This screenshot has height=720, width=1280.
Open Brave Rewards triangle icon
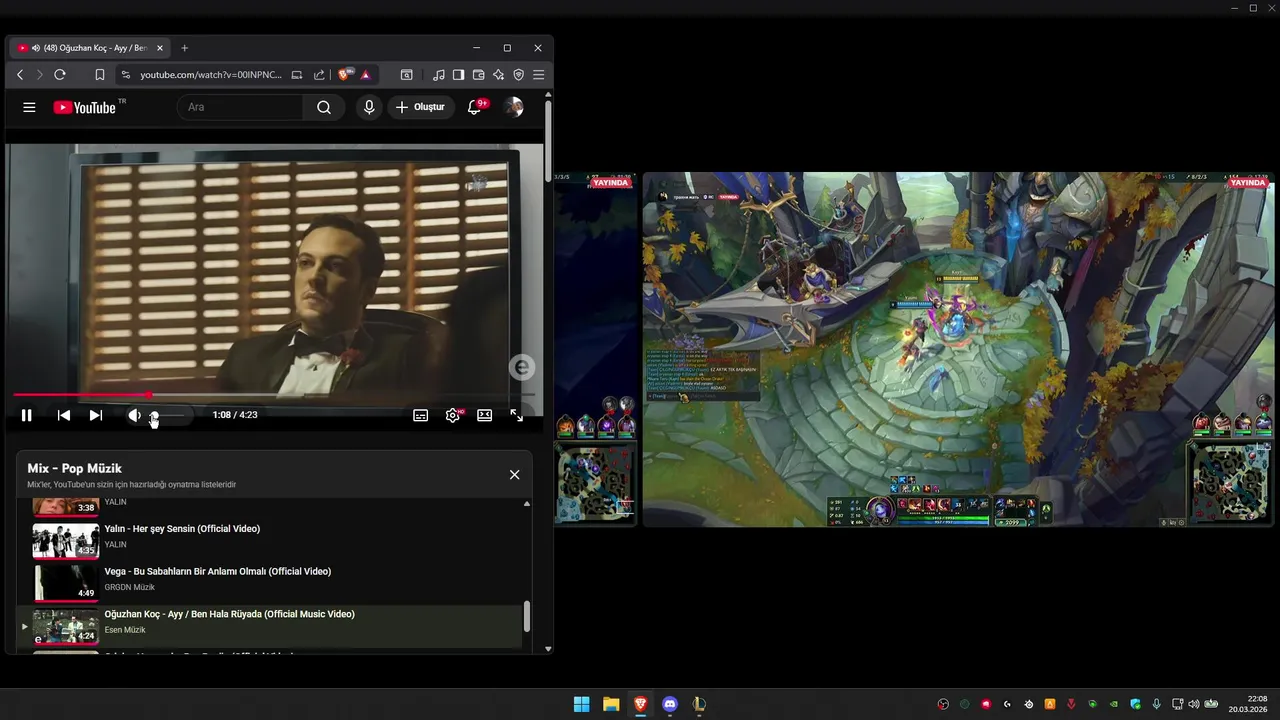click(x=366, y=75)
